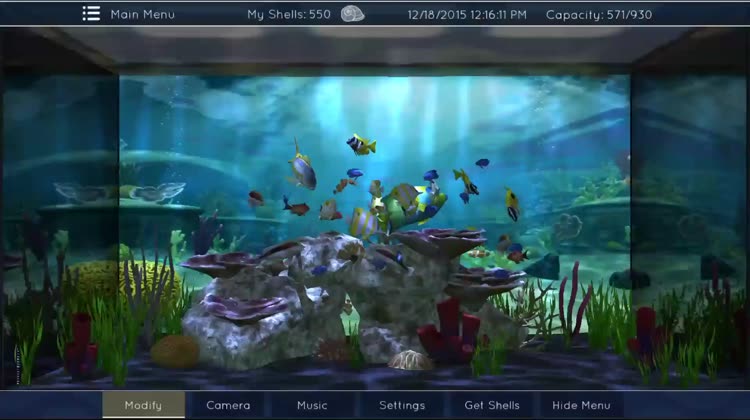Click Hide Menu button

tap(581, 405)
